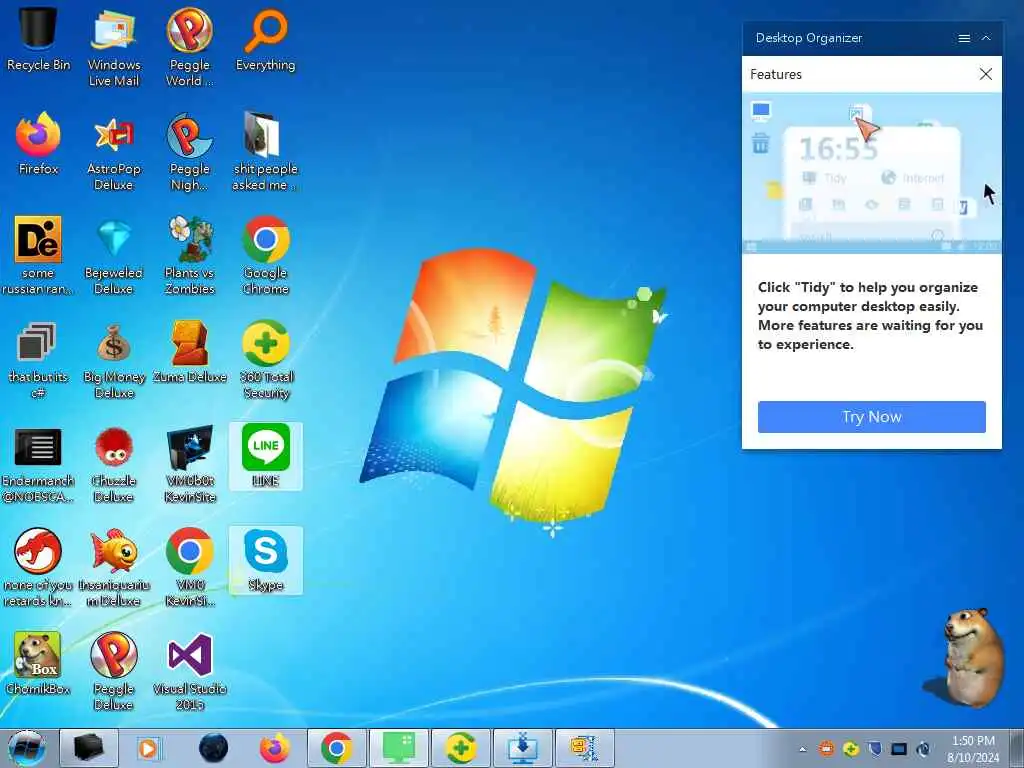Select the Peggle Deluxe desktop icon
The image size is (1024, 768).
[x=114, y=671]
